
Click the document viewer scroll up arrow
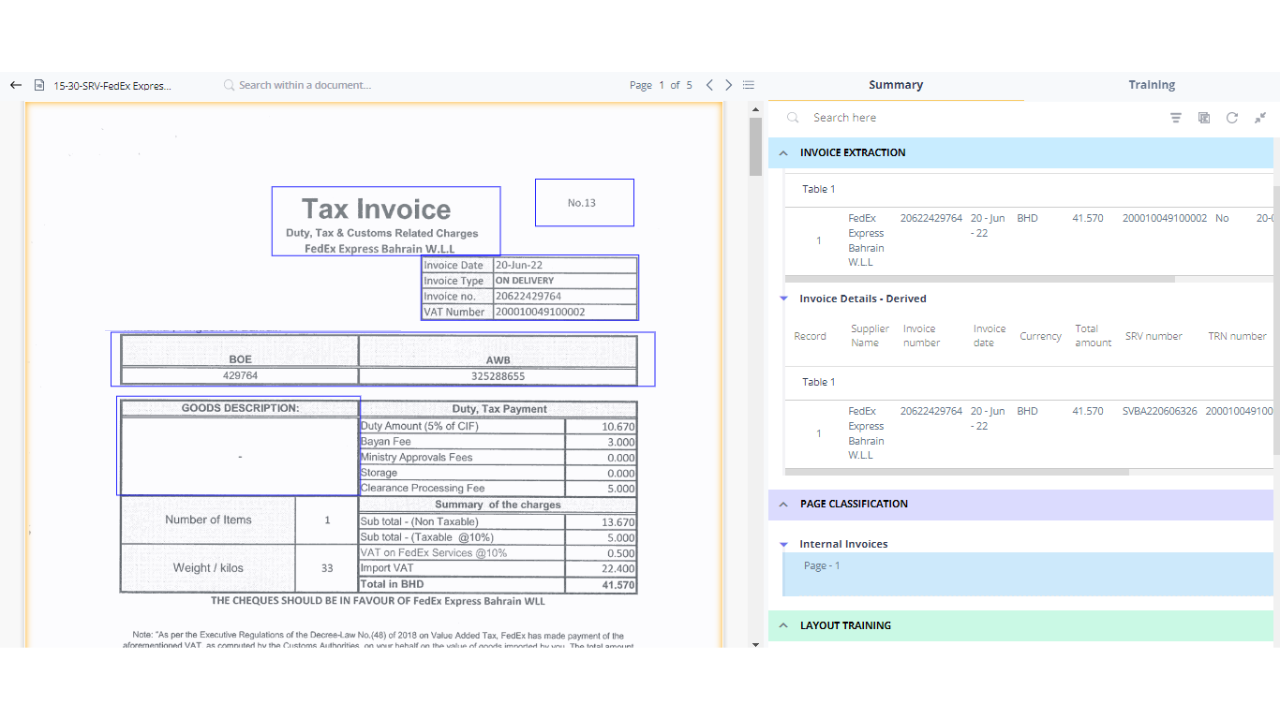[x=756, y=108]
